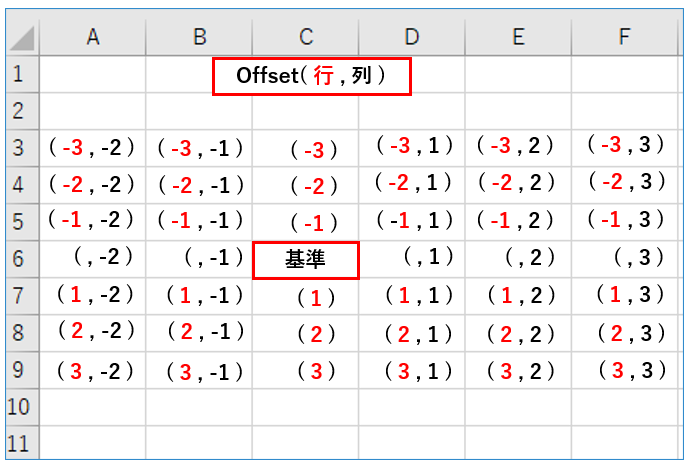
Task: Click cell F3 showing (-3,3)
Action: click(x=626, y=146)
